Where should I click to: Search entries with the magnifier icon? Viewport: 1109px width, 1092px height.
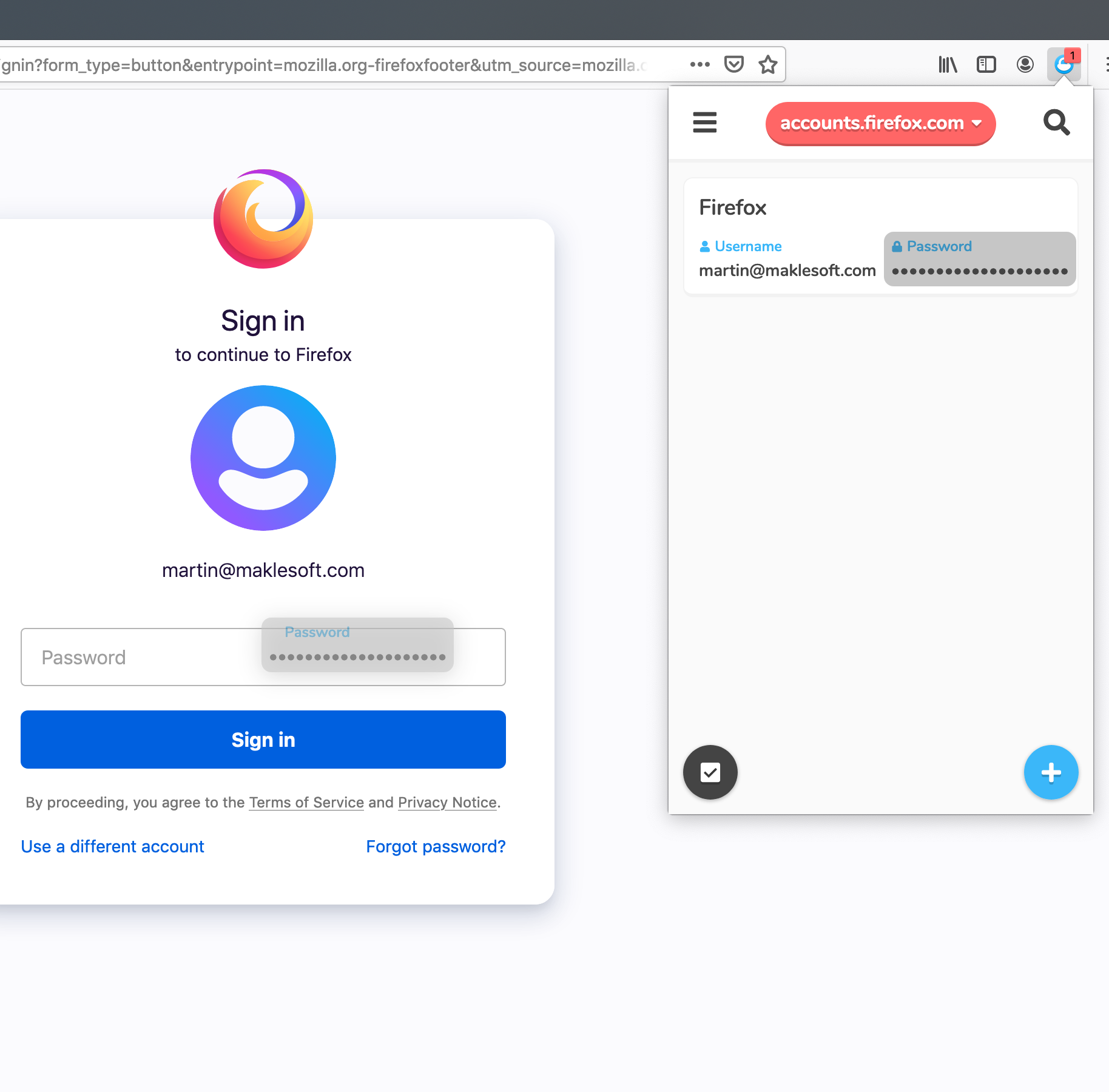[x=1056, y=123]
